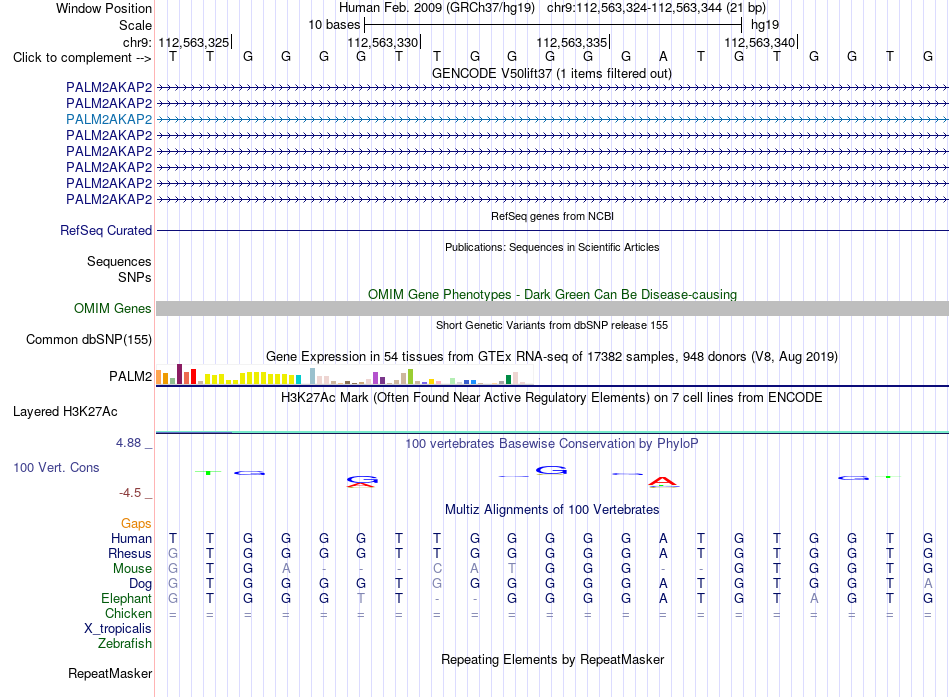Screen dimensions: 950x697
Task: Click the 112,563,325 position label
Action: [194, 42]
